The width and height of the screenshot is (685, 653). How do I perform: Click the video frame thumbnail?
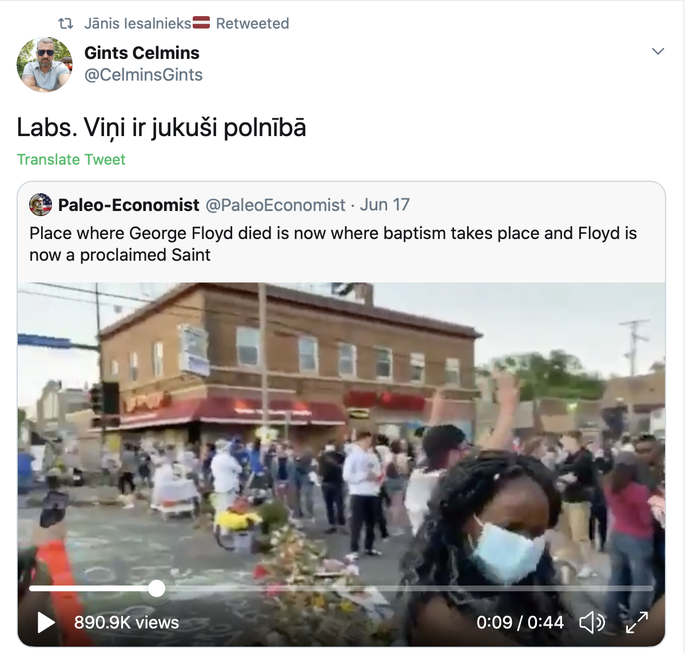pyautogui.click(x=341, y=437)
